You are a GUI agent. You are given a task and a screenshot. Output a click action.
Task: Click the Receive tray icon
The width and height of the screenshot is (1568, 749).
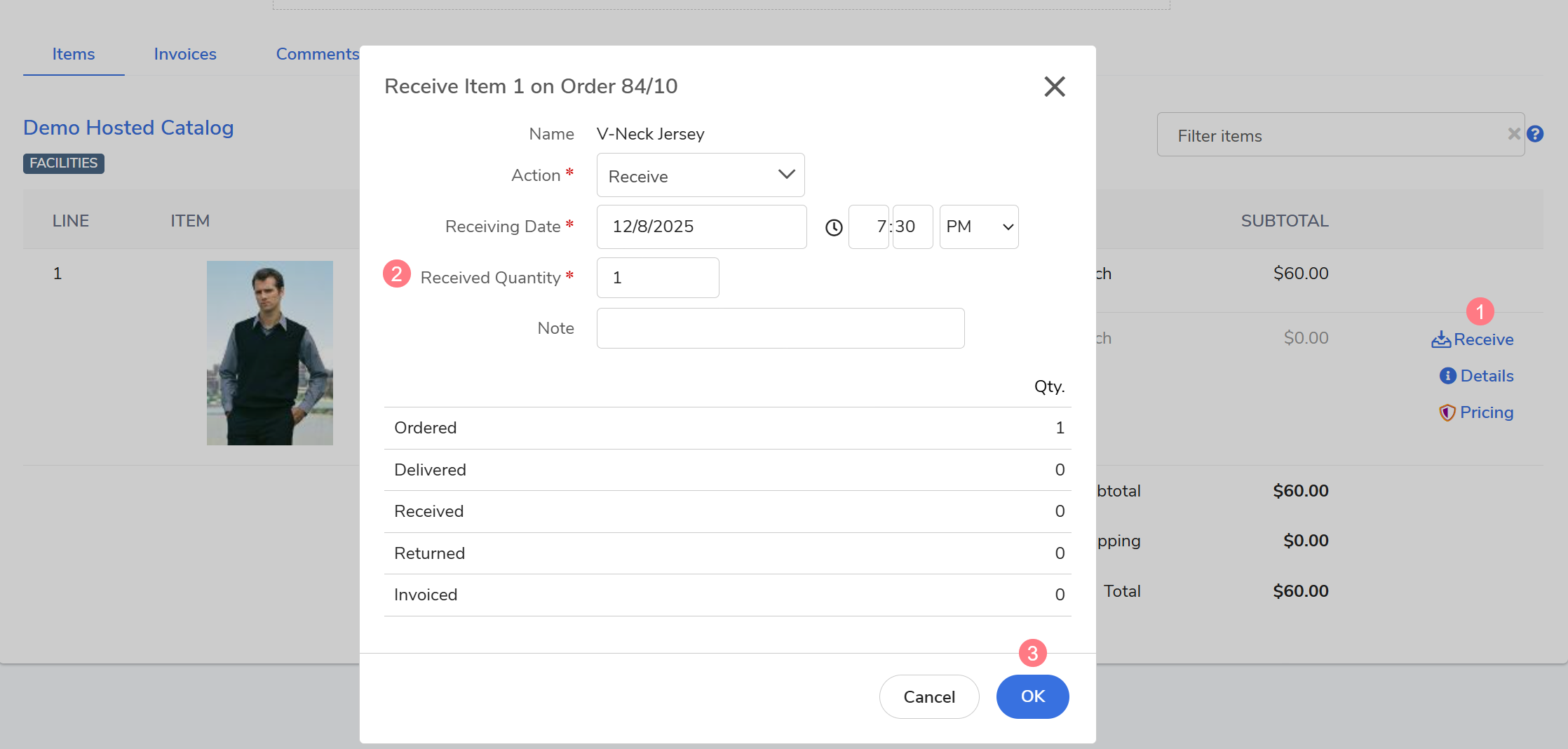[1440, 340]
